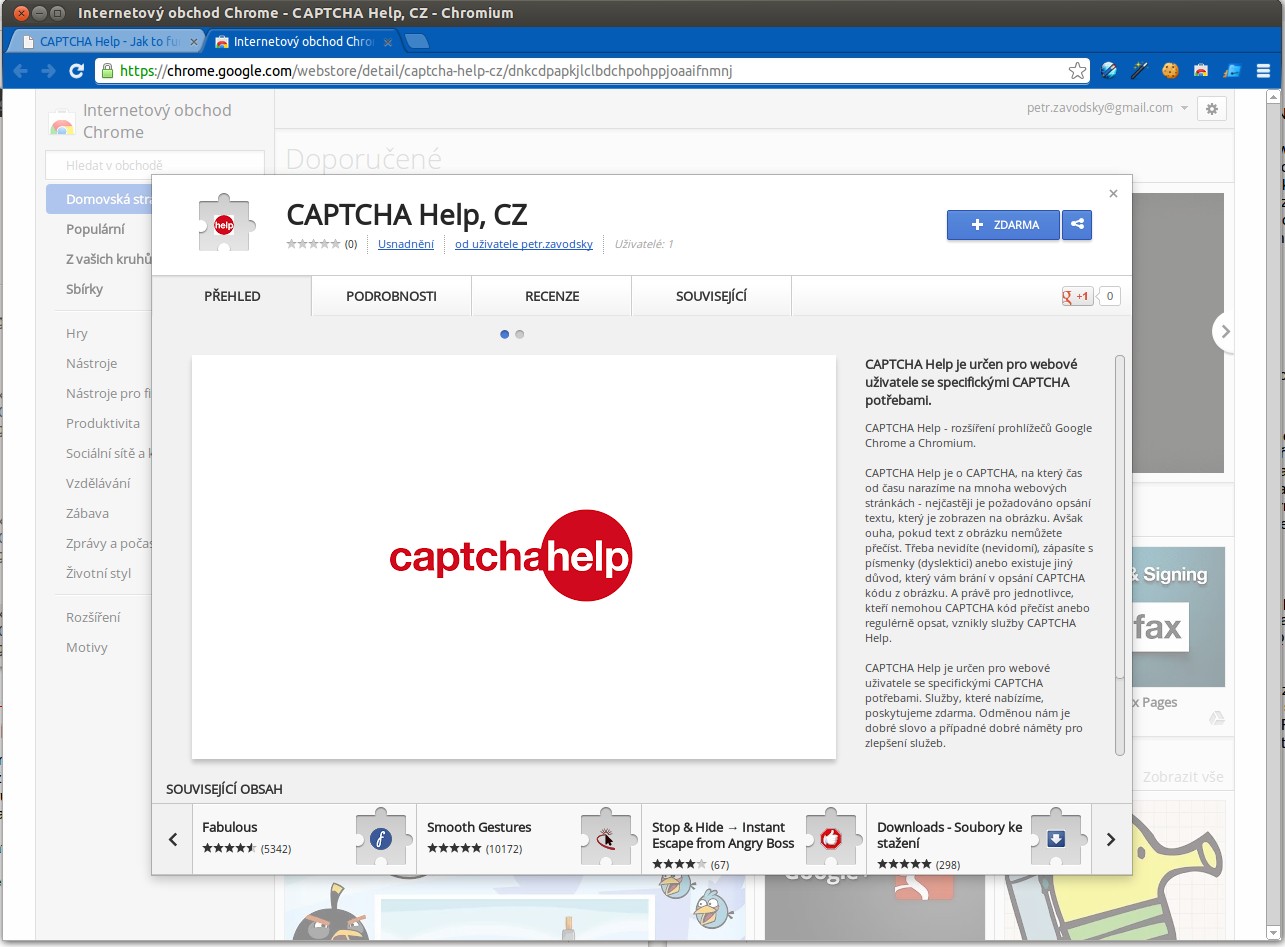Click the Zobrazit vše link
Screen dimensions: 1285x947
(1183, 777)
